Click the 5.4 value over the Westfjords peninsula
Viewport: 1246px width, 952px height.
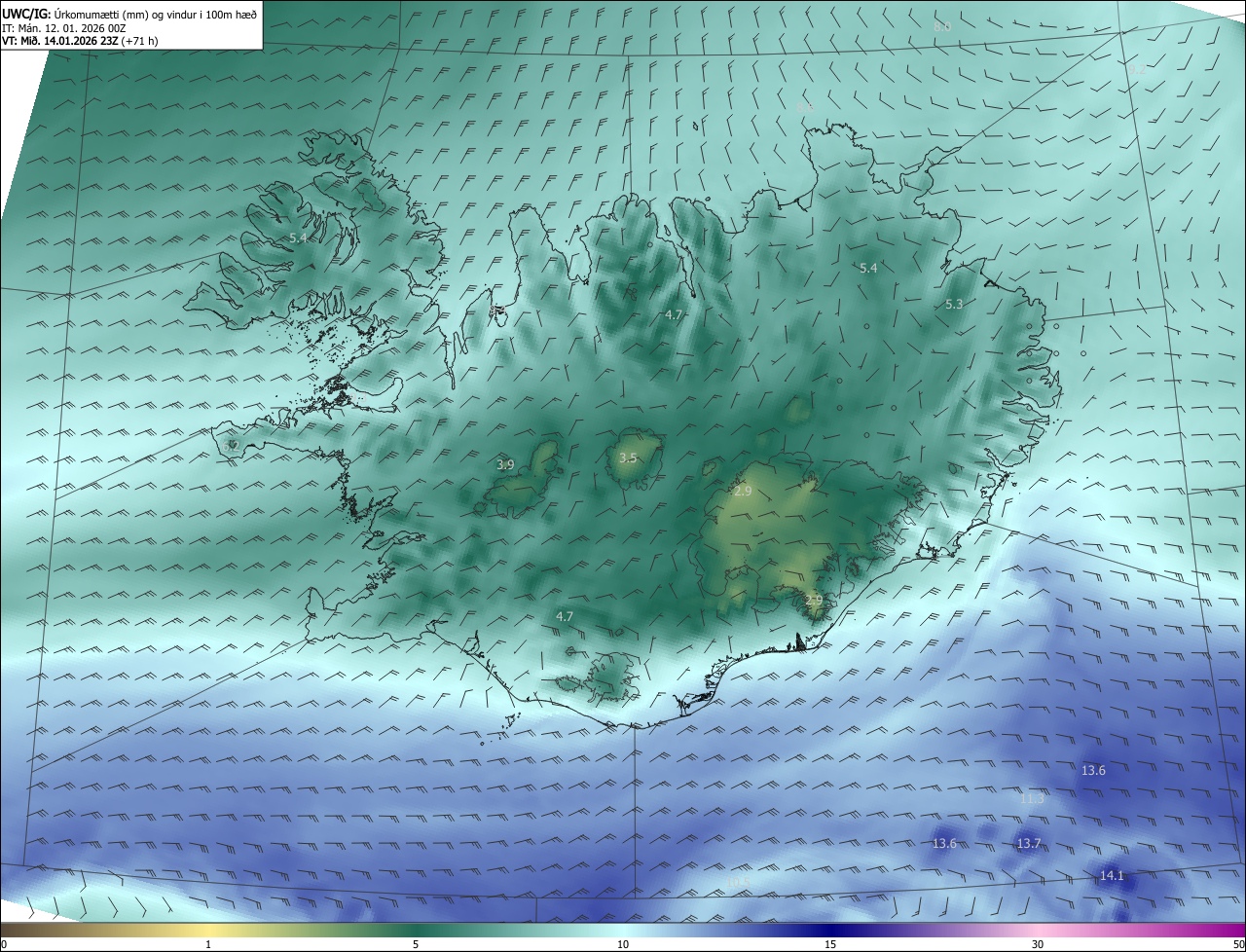click(298, 238)
